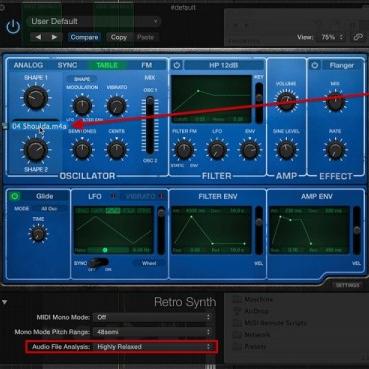This screenshot has width=369, height=369.
Task: Collapse the extended parameters disclosure triangle
Action: click(x=5, y=302)
